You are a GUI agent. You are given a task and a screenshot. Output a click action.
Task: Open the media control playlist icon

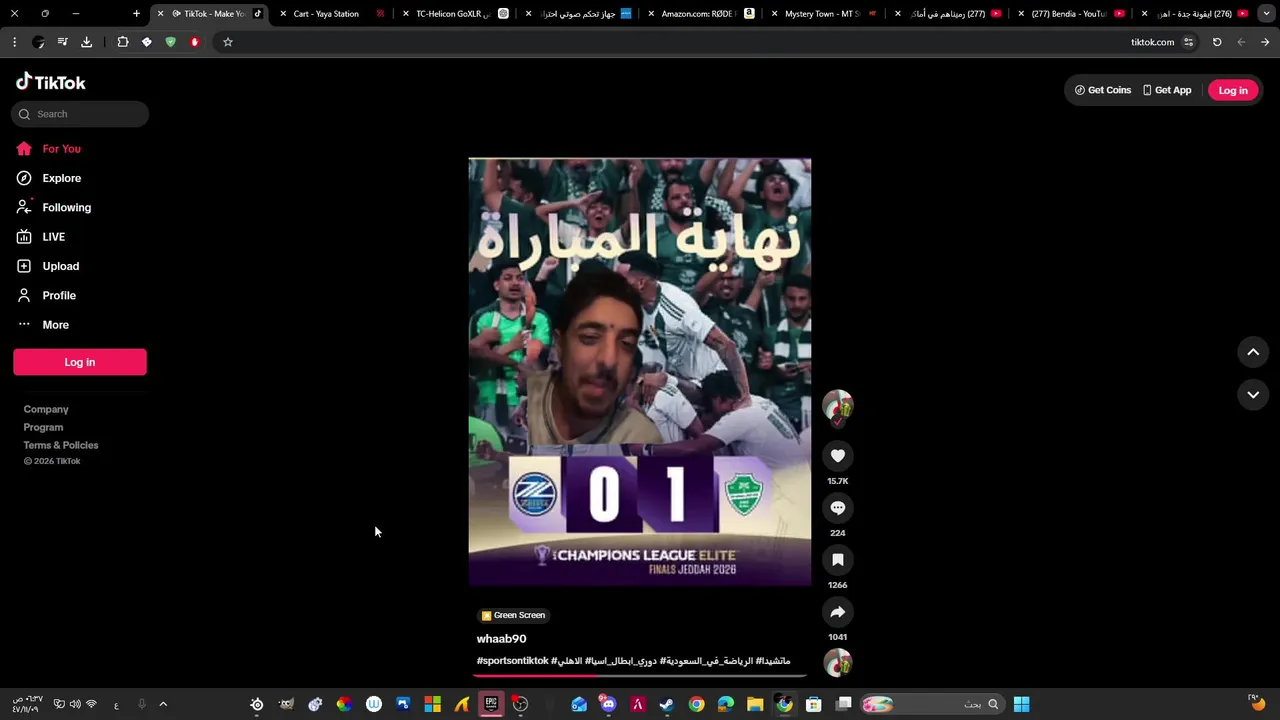pyautogui.click(x=63, y=42)
